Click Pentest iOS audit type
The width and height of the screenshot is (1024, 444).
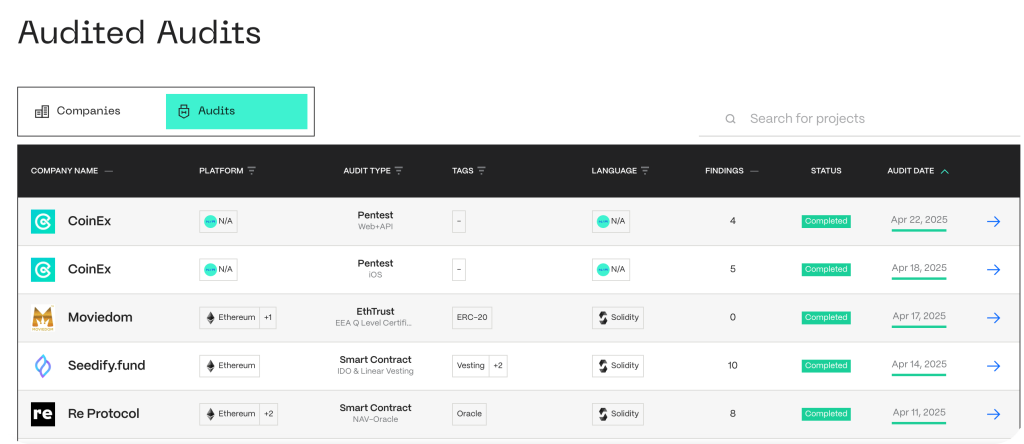pos(376,269)
